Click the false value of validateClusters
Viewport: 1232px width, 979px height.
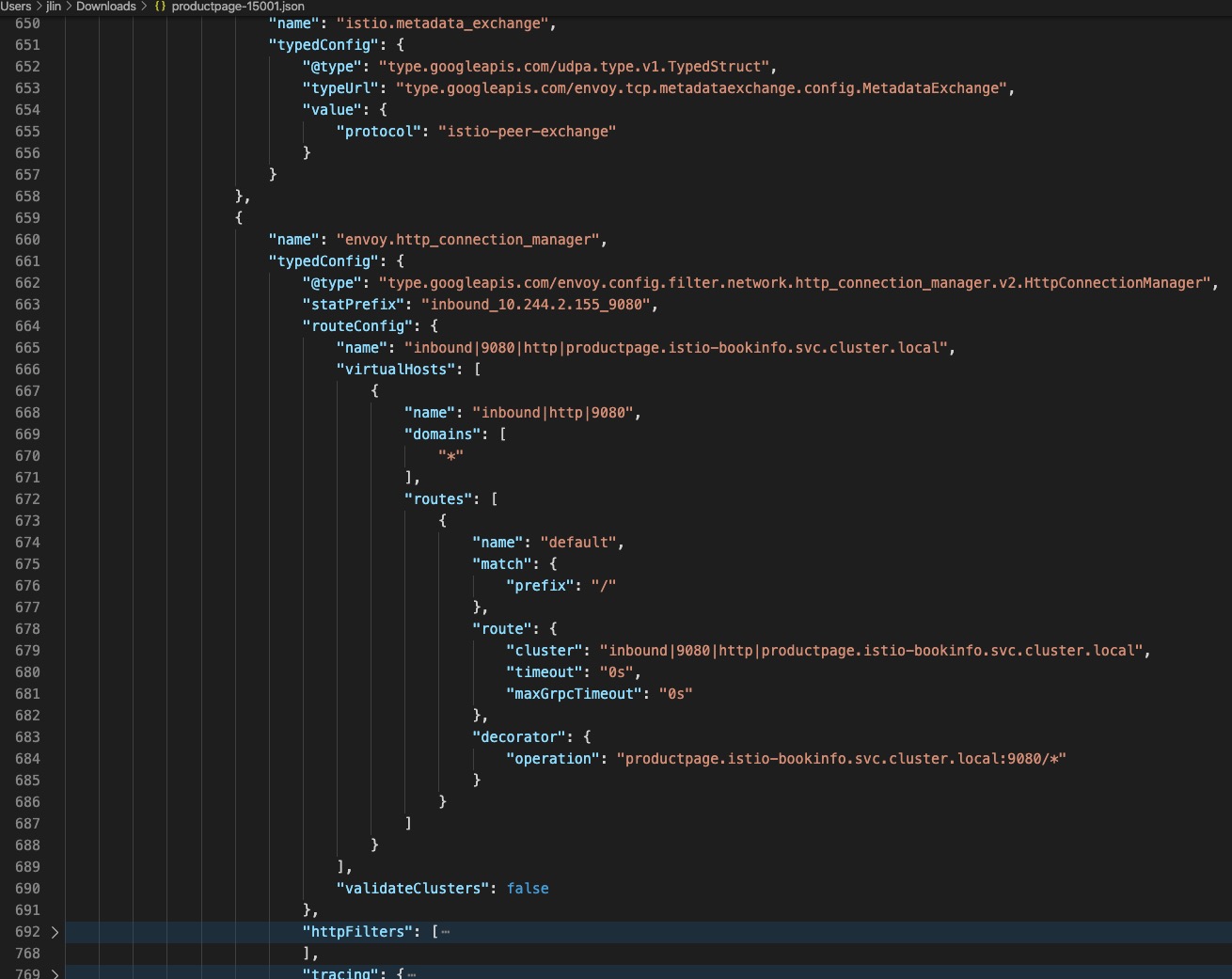528,889
